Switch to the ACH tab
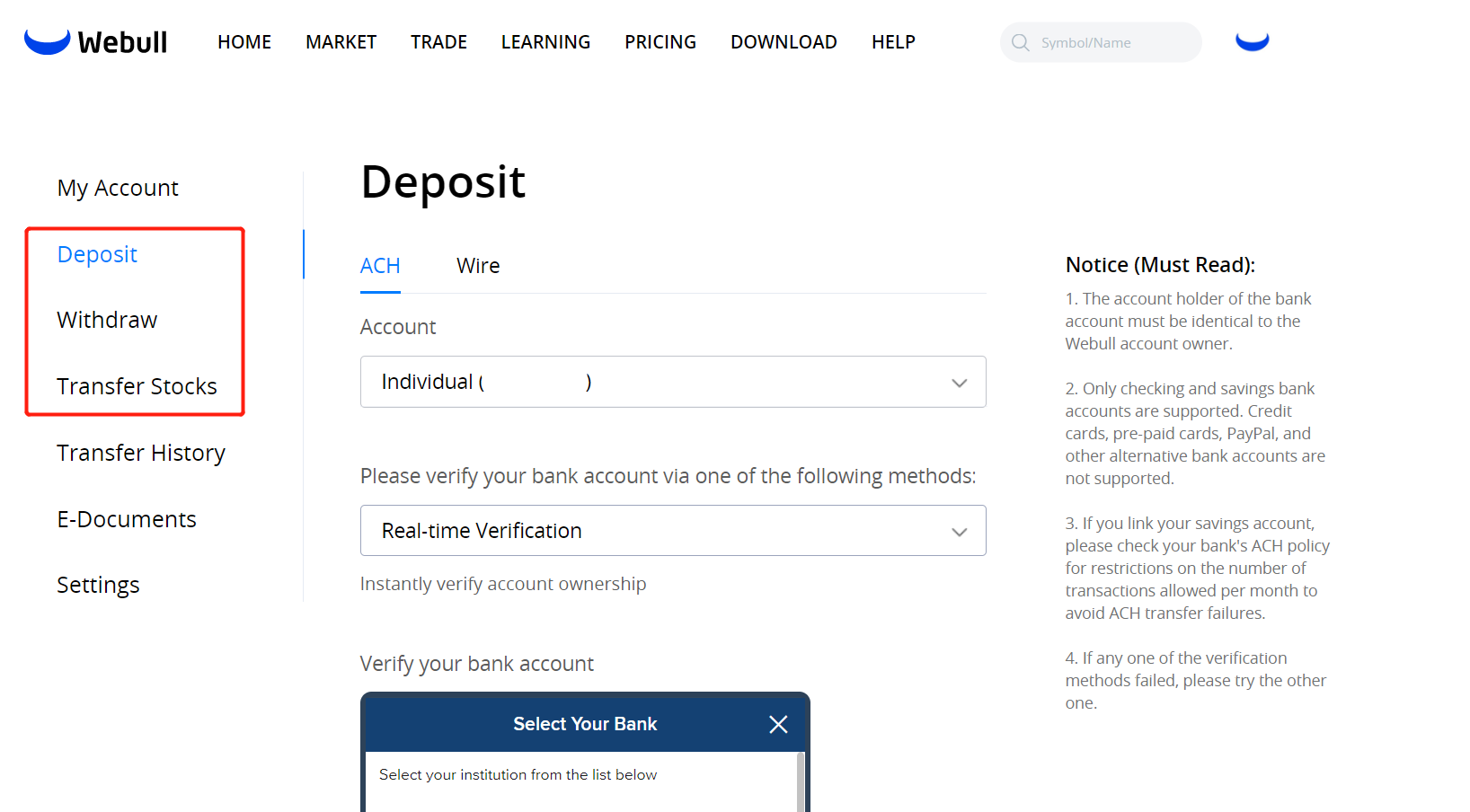 pos(380,266)
